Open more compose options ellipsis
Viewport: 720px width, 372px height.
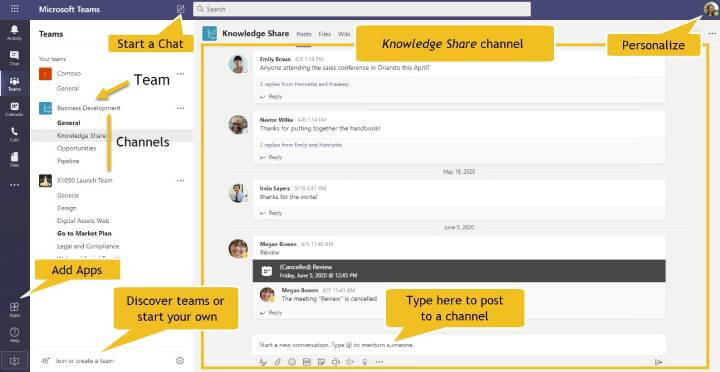[x=379, y=362]
